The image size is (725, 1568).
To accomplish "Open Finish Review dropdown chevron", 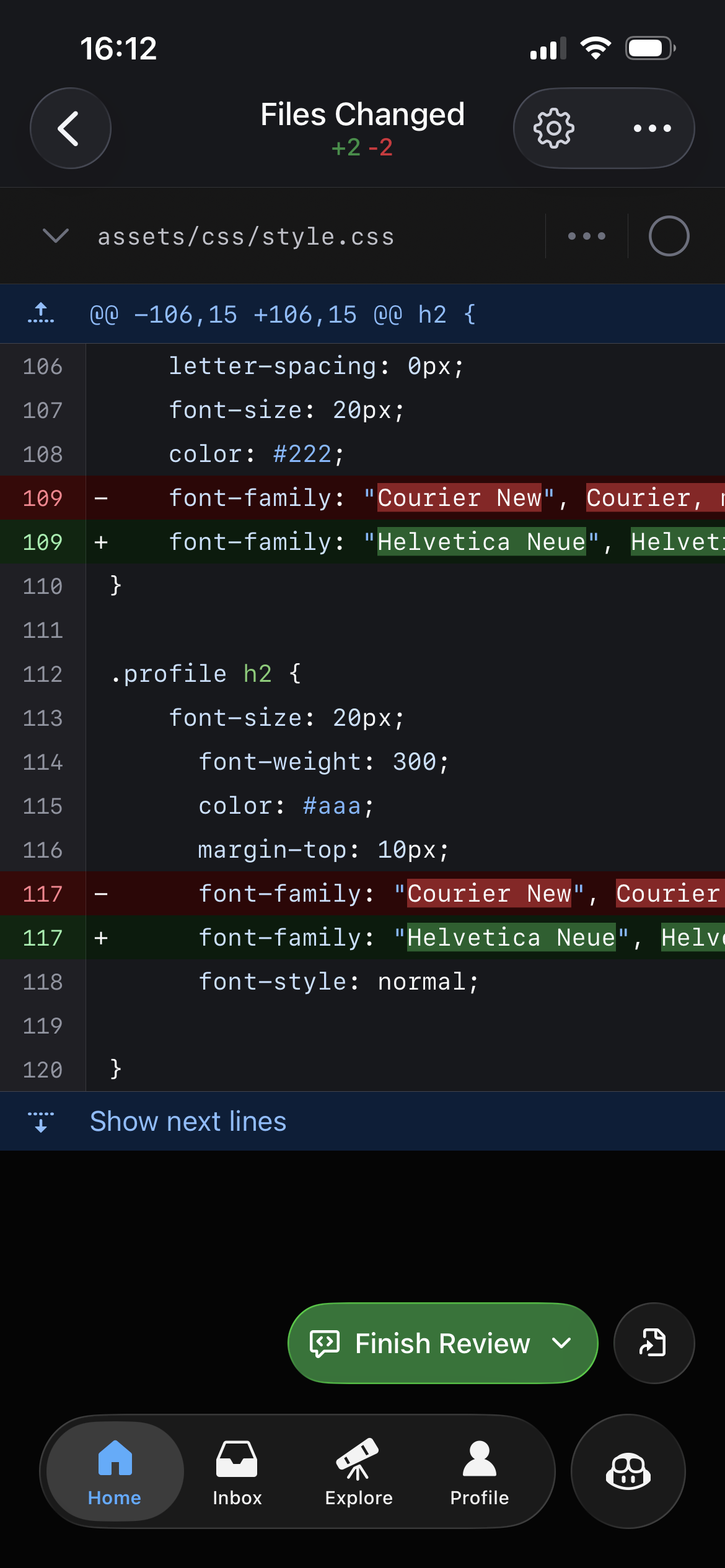I will (x=562, y=1343).
